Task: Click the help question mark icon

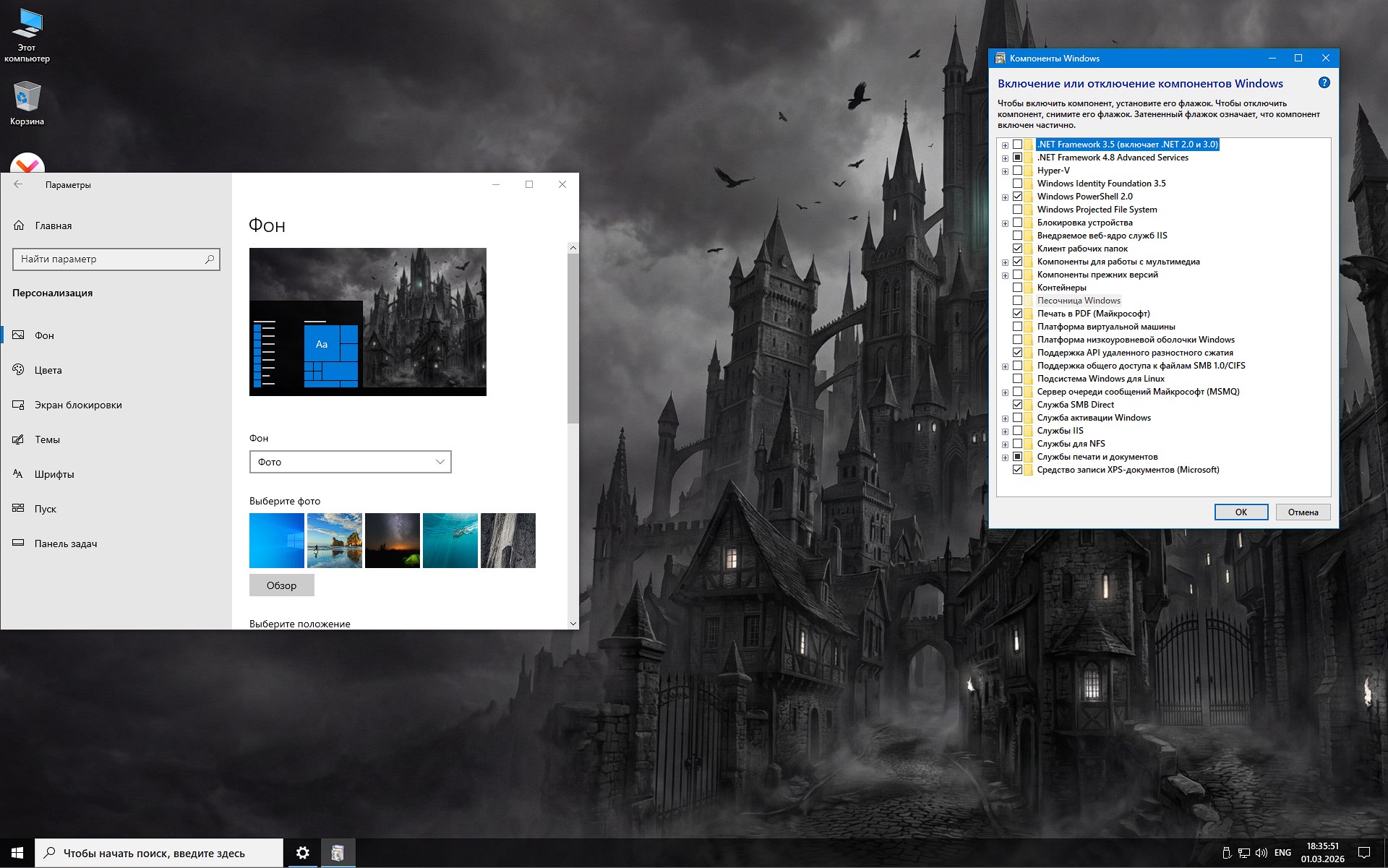Action: point(1324,83)
